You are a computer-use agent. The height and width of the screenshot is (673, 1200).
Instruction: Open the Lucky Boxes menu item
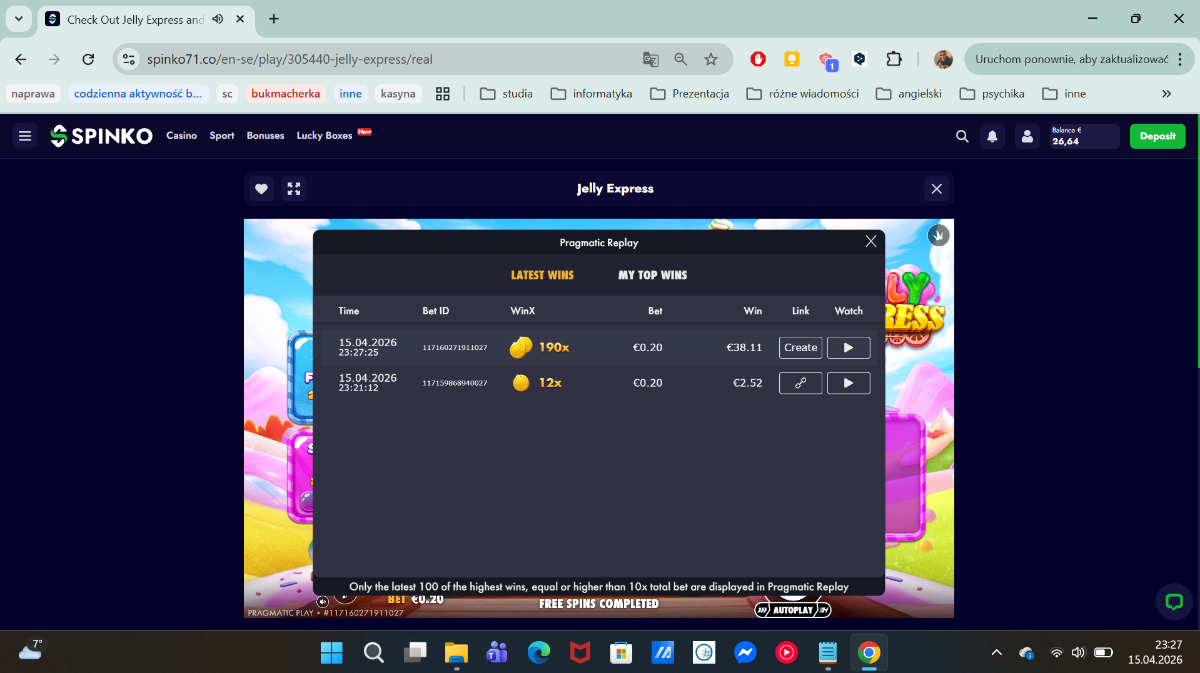(324, 136)
